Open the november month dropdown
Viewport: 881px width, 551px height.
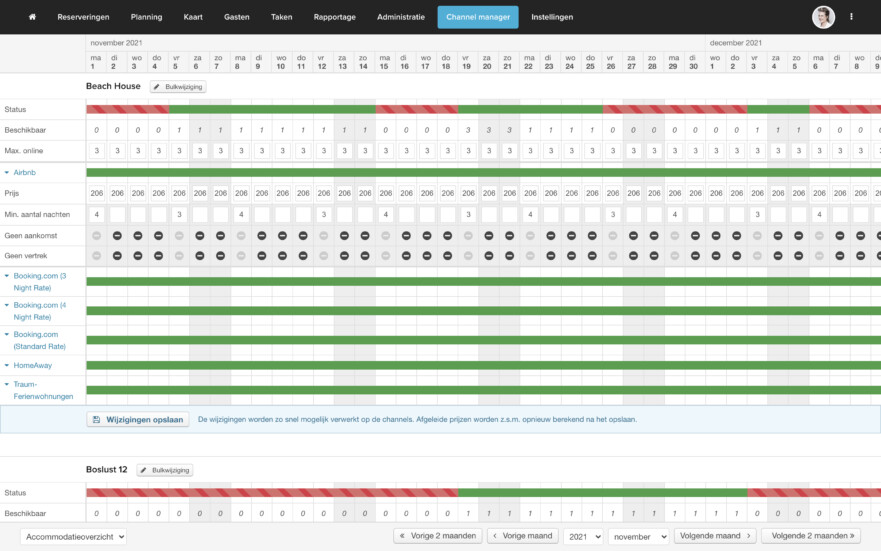pos(638,537)
